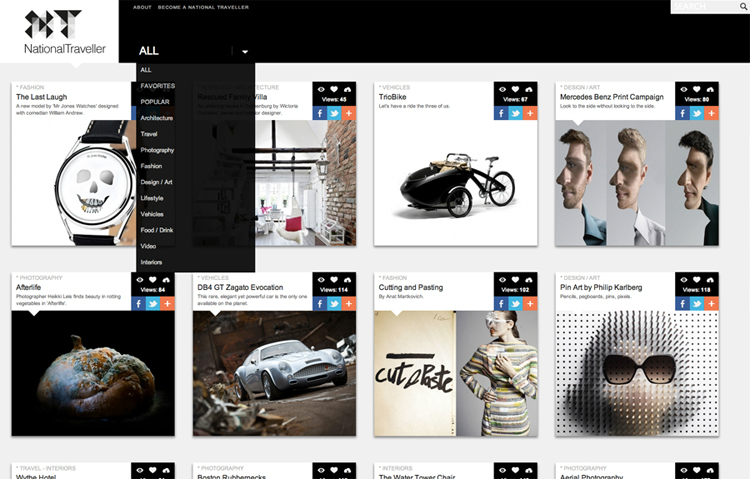This screenshot has height=479, width=750.
Task: Click the NationalTraveller logo
Action: click(x=65, y=32)
